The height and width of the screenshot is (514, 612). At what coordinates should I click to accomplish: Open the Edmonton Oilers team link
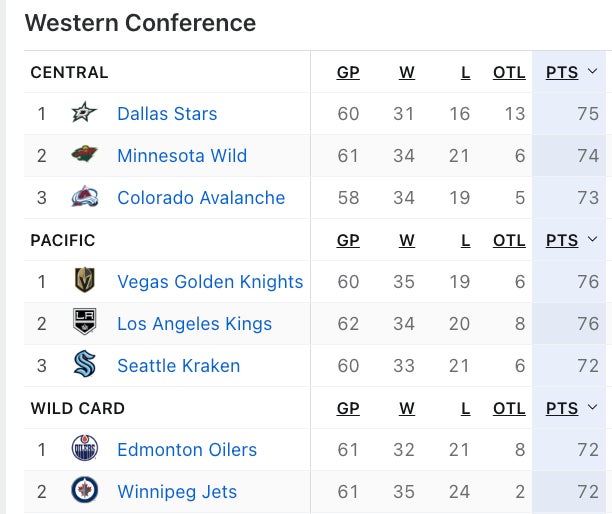[x=187, y=450]
